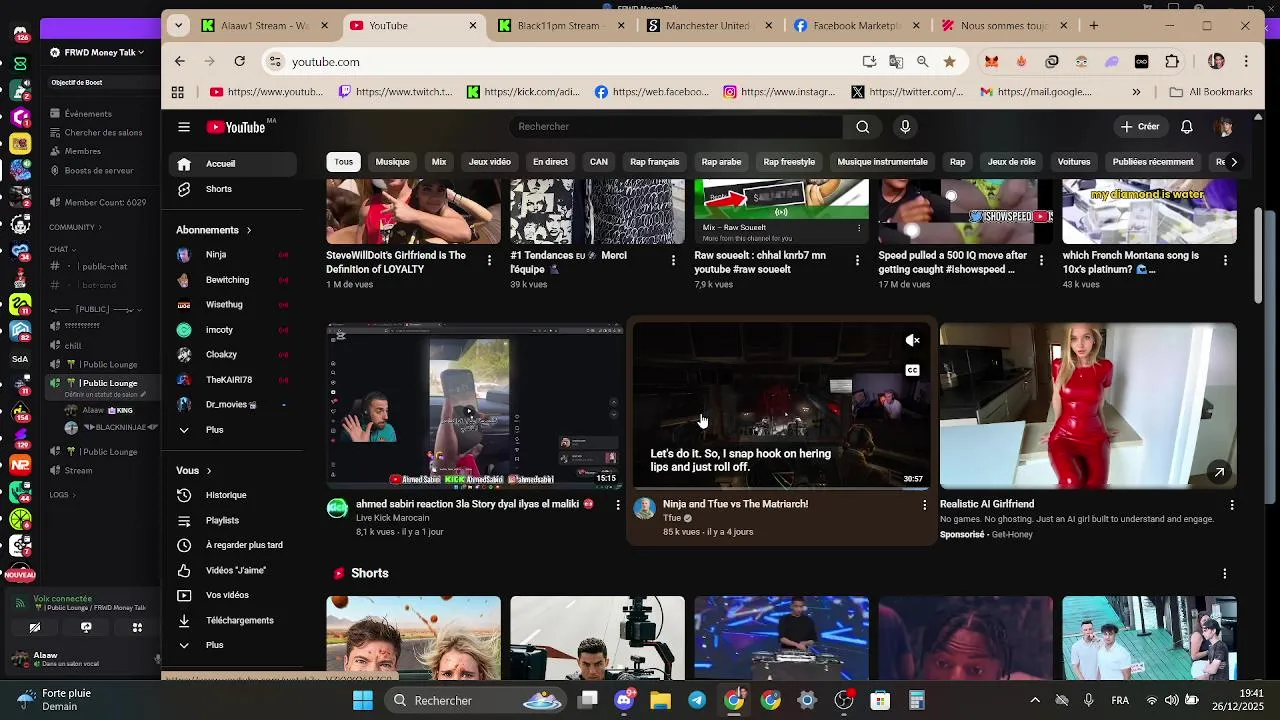Open the ahmed sabiri channel avatar
Image resolution: width=1280 pixels, height=720 pixels.
(x=338, y=508)
